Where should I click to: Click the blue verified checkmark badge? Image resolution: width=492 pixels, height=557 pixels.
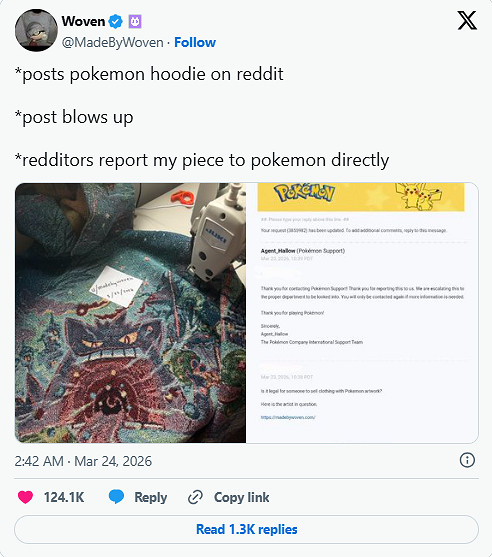[115, 22]
